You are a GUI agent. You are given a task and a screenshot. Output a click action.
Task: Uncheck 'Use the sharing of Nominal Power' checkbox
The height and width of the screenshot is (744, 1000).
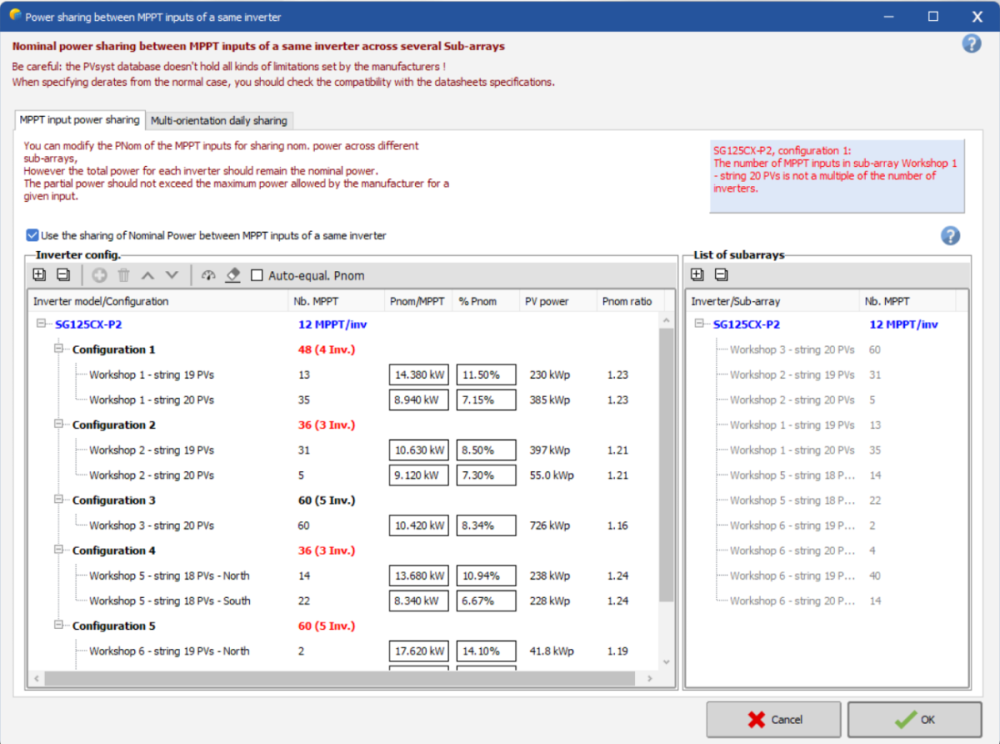click(x=33, y=236)
